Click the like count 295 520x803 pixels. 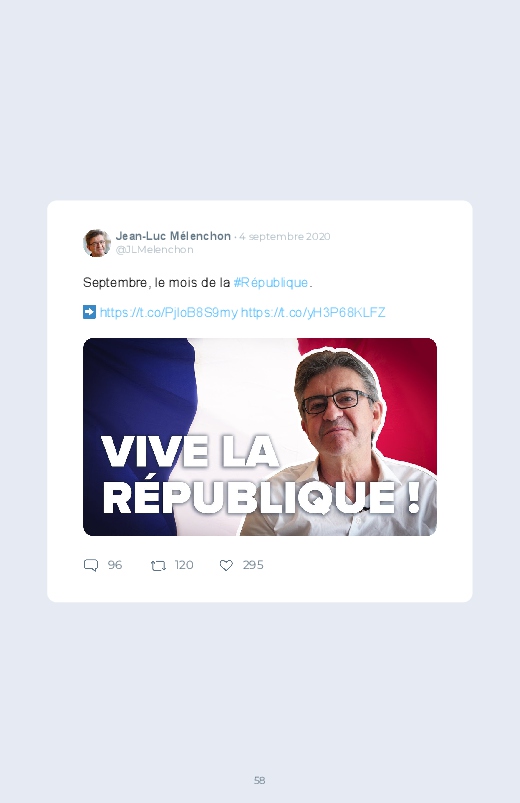[253, 565]
